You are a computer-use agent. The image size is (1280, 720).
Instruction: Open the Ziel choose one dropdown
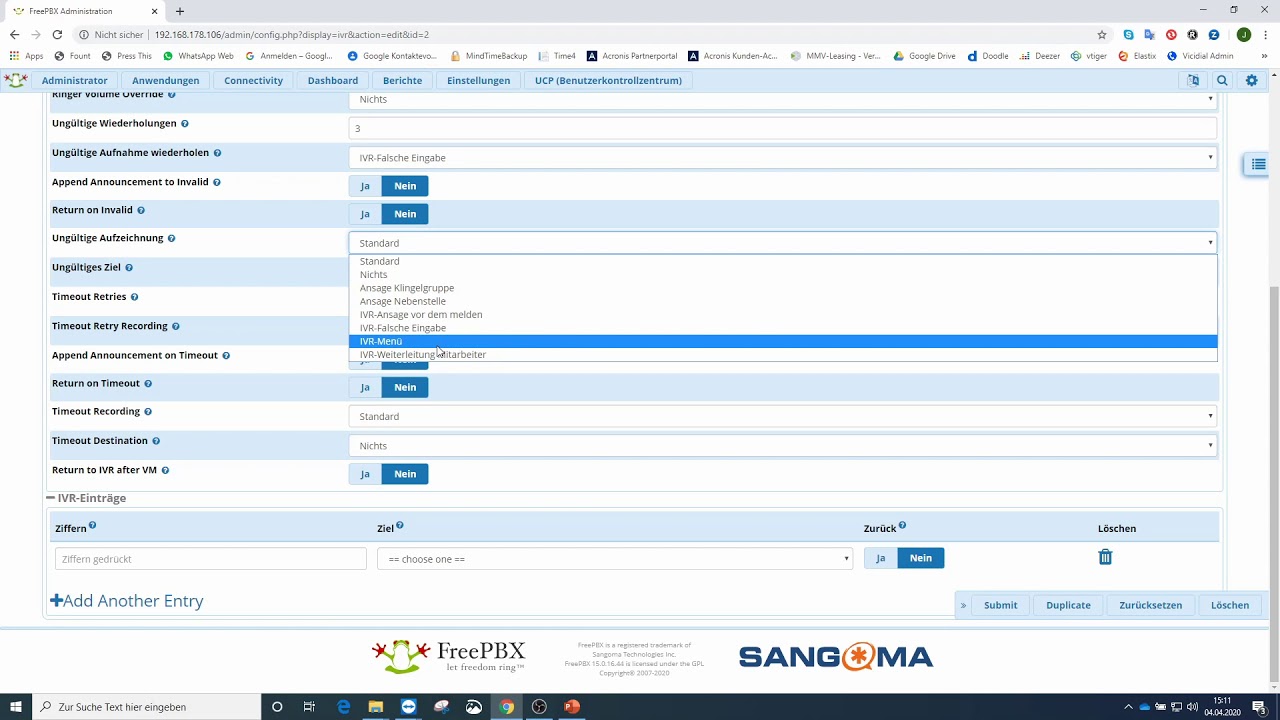[615, 559]
